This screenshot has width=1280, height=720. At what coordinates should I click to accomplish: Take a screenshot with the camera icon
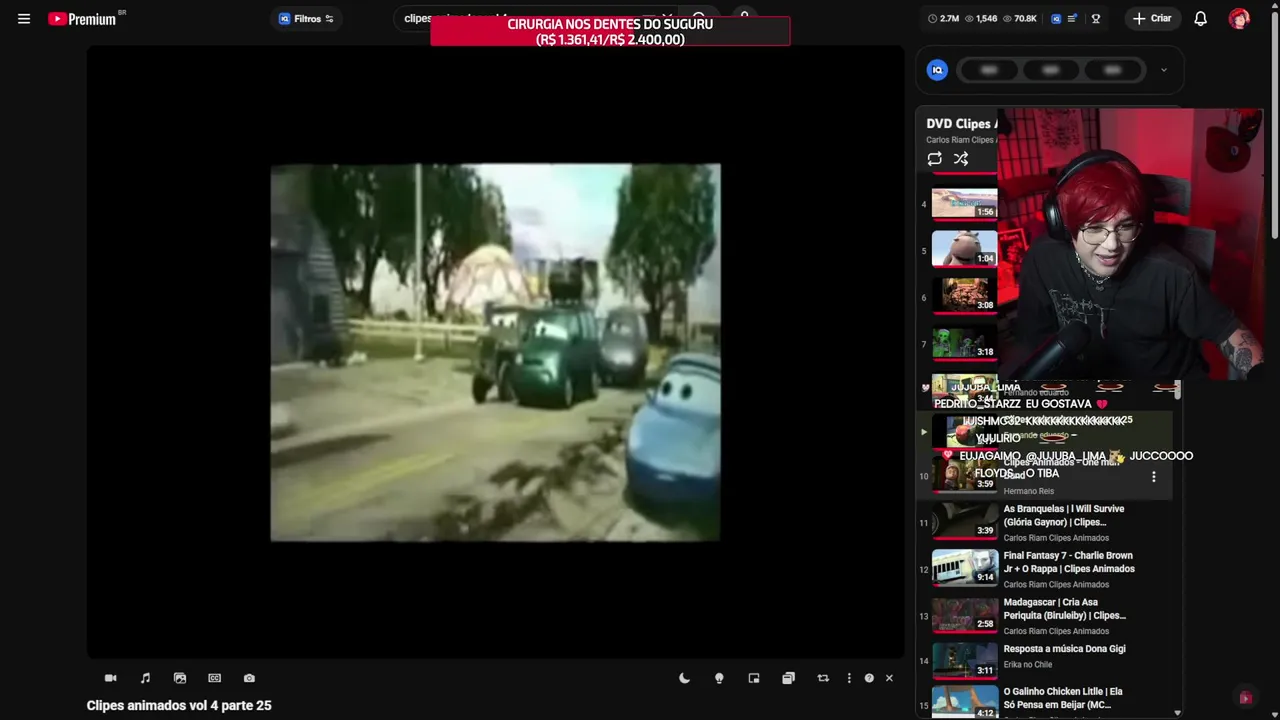249,678
